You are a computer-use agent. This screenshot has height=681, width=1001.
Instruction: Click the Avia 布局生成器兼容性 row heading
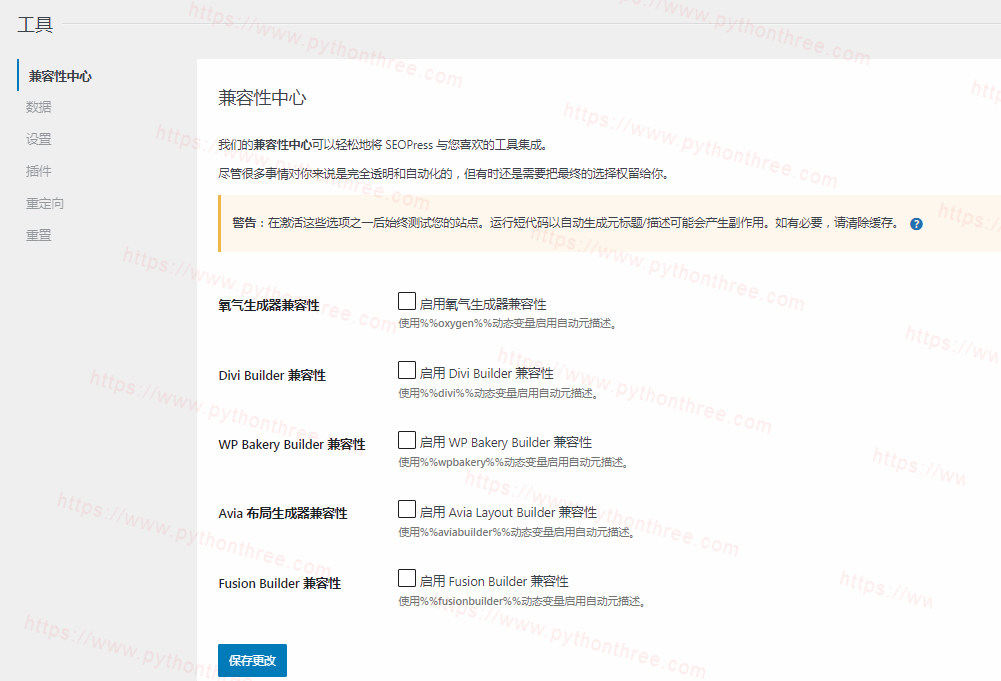(283, 513)
